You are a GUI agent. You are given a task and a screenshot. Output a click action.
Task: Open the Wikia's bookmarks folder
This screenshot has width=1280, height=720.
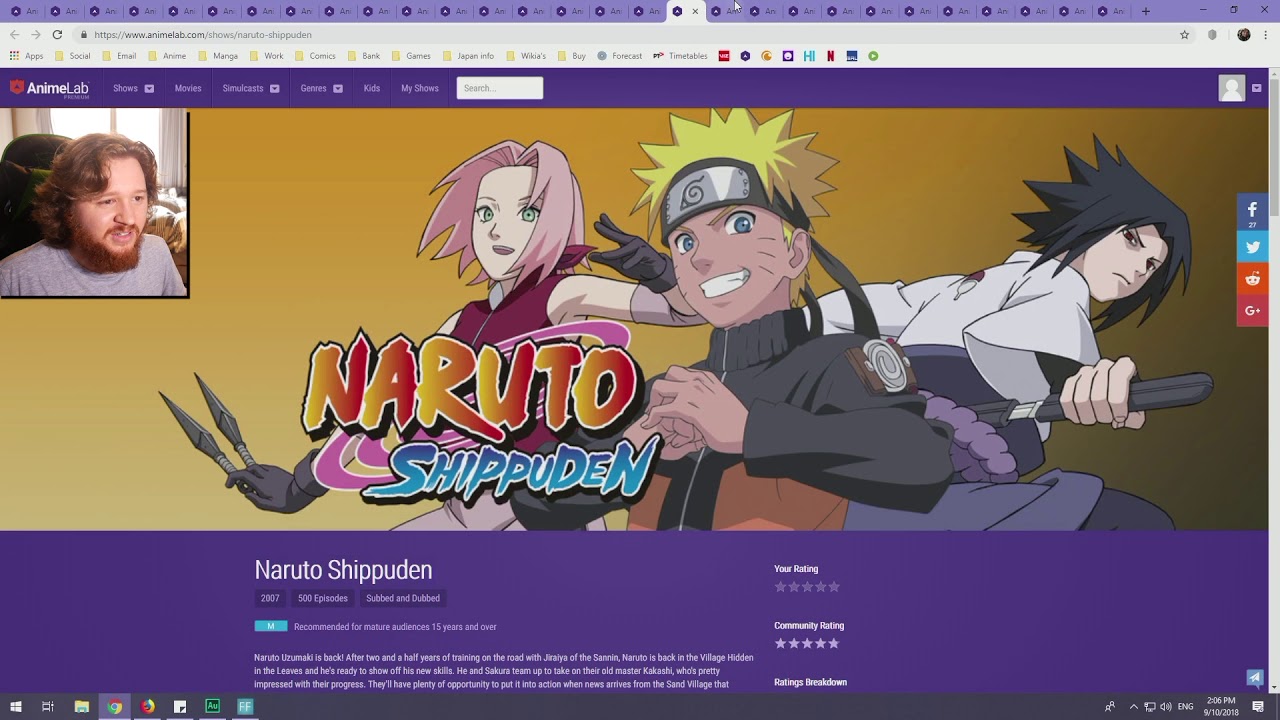coord(526,56)
